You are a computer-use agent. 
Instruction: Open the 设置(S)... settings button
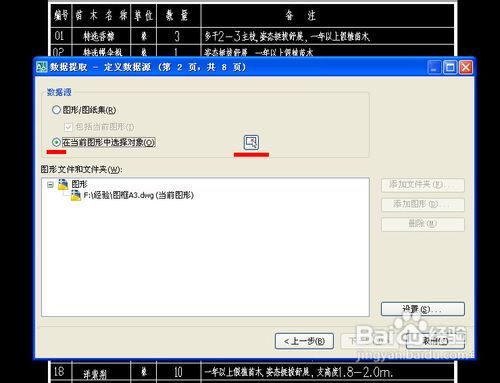[423, 309]
